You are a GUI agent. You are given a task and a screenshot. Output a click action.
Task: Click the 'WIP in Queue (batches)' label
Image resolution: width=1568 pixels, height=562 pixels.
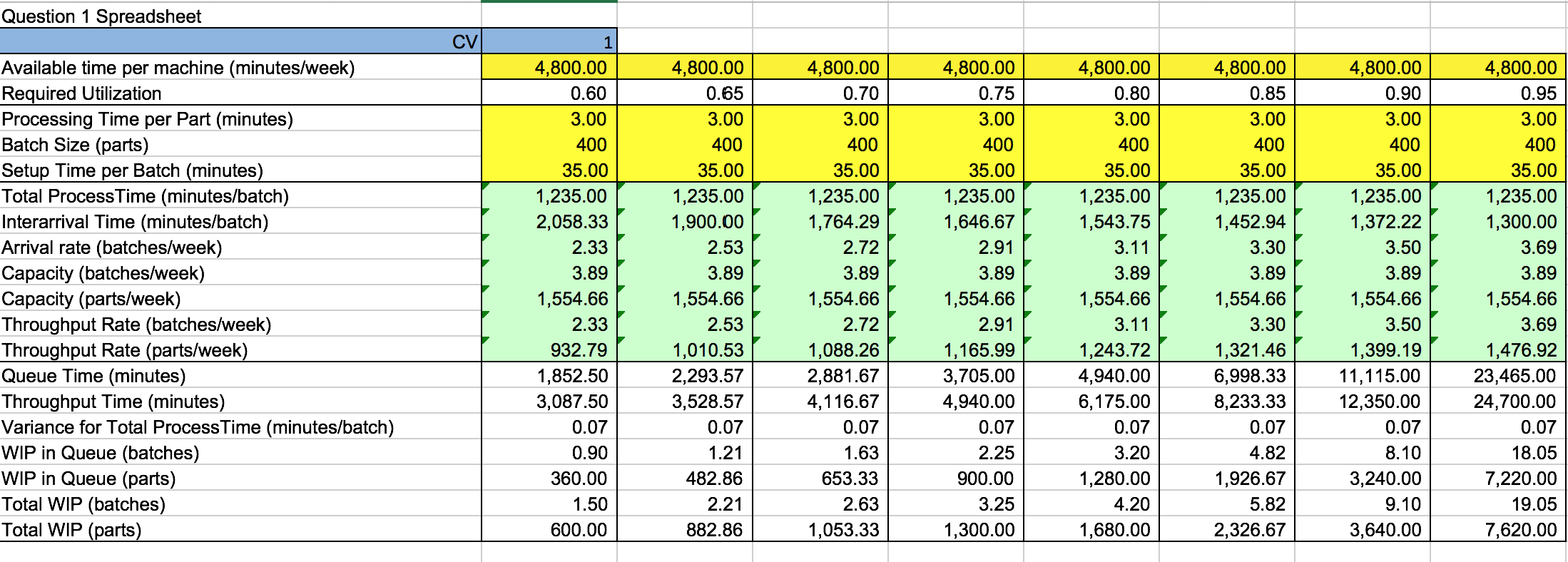point(100,453)
